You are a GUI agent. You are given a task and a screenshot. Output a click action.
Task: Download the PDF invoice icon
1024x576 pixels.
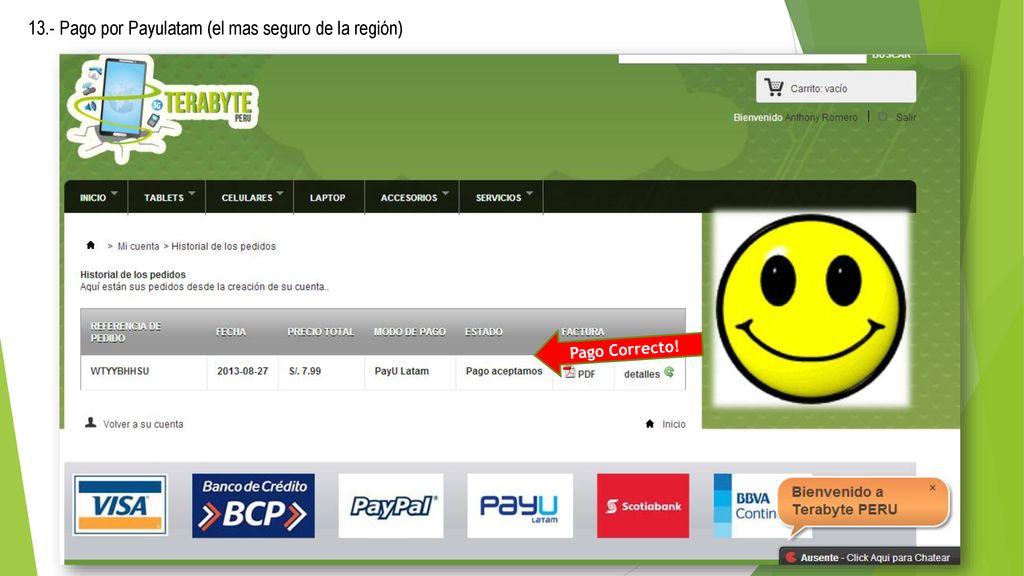[569, 372]
